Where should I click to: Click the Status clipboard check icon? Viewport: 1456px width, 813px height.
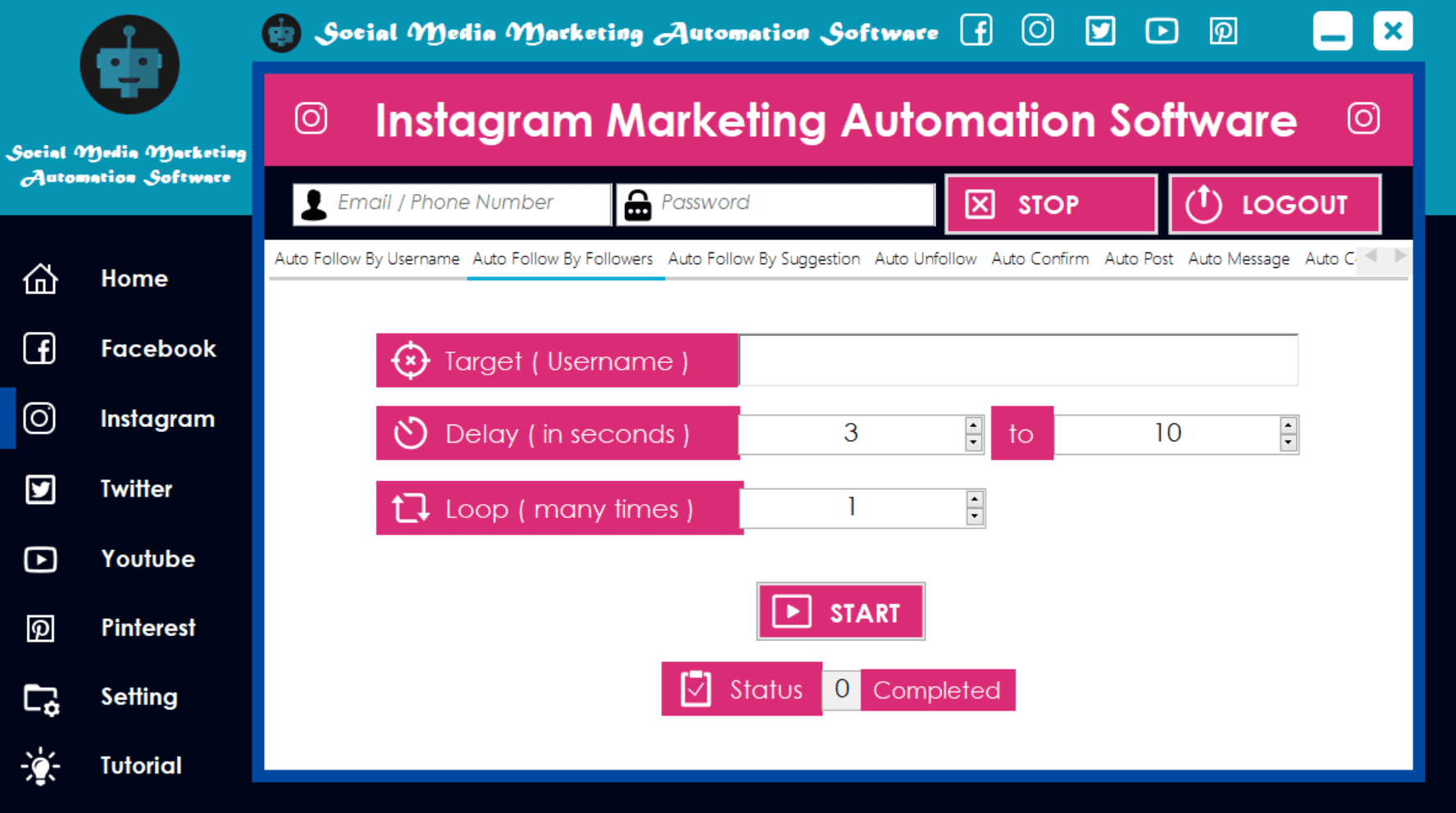point(695,689)
